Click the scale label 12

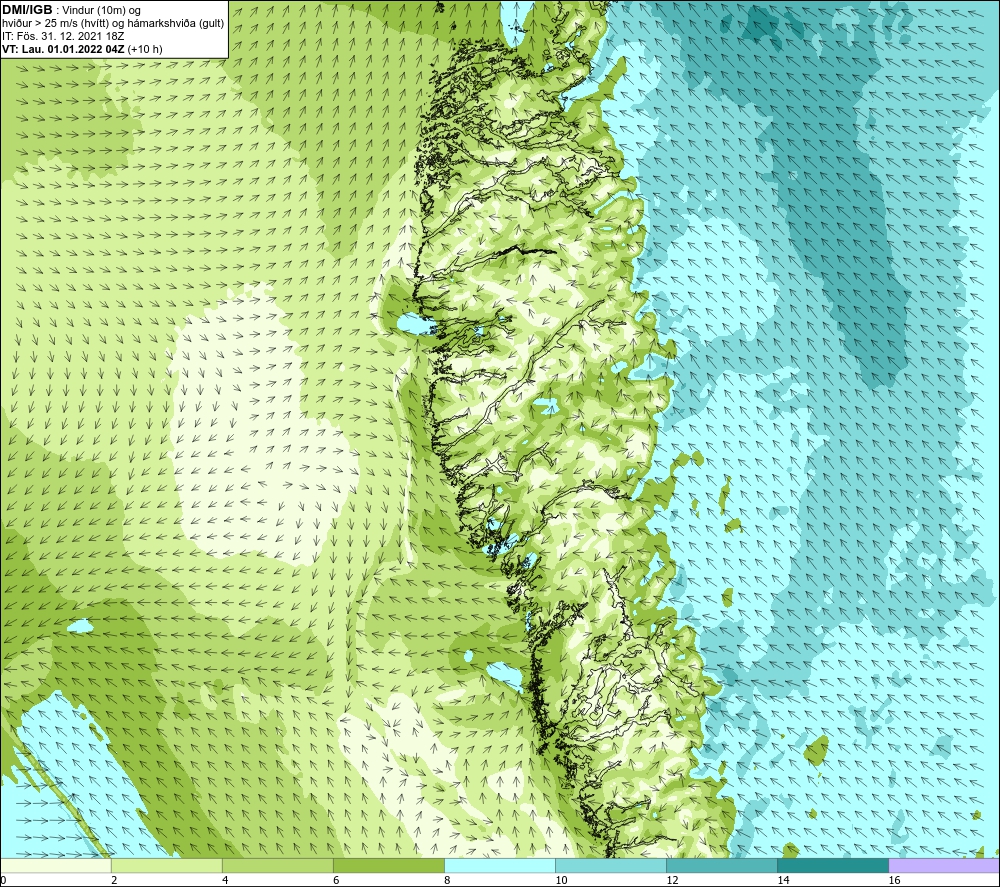(672, 881)
